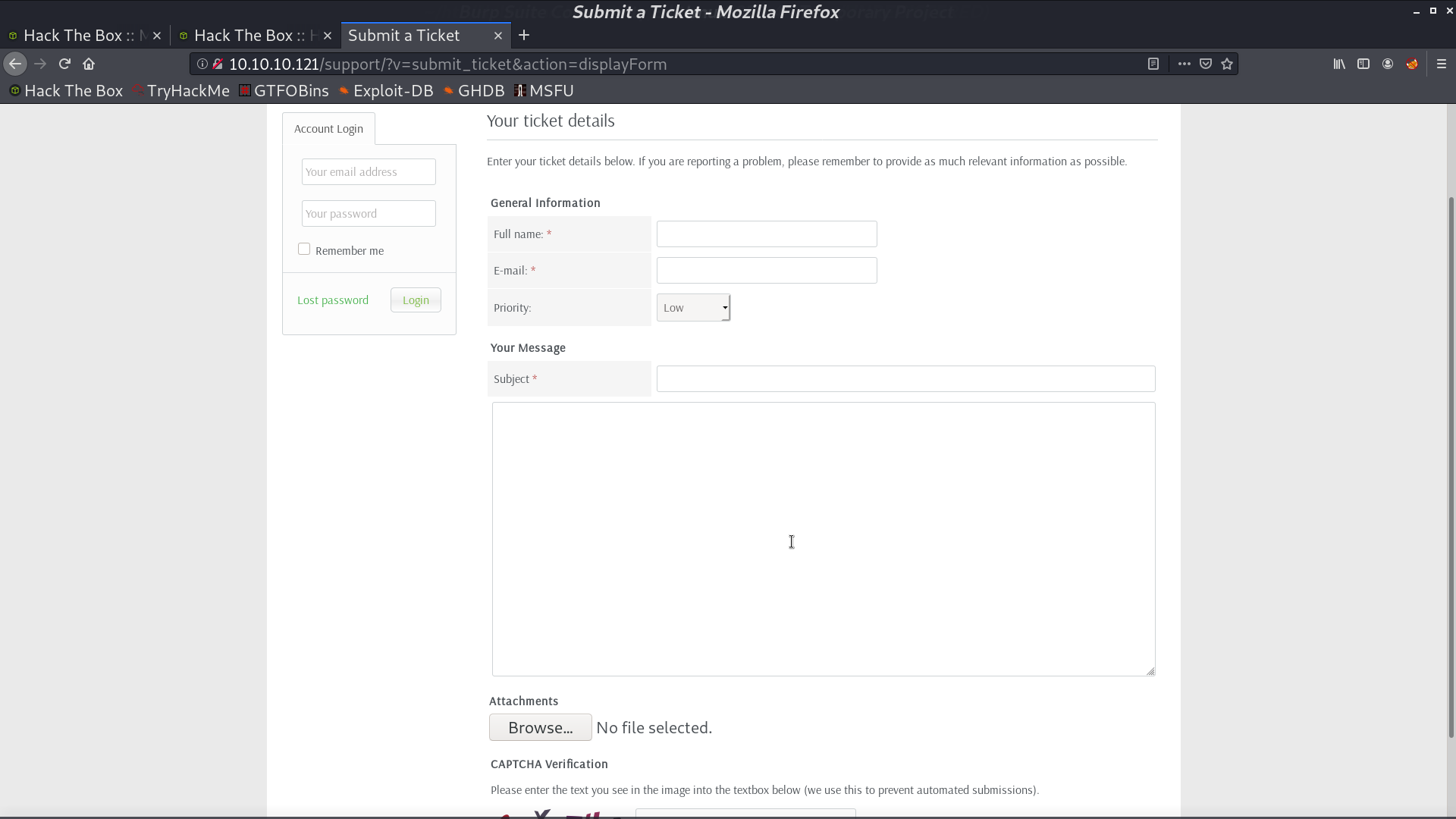Viewport: 1456px width, 819px height.
Task: Click inside the message text area
Action: [824, 539]
